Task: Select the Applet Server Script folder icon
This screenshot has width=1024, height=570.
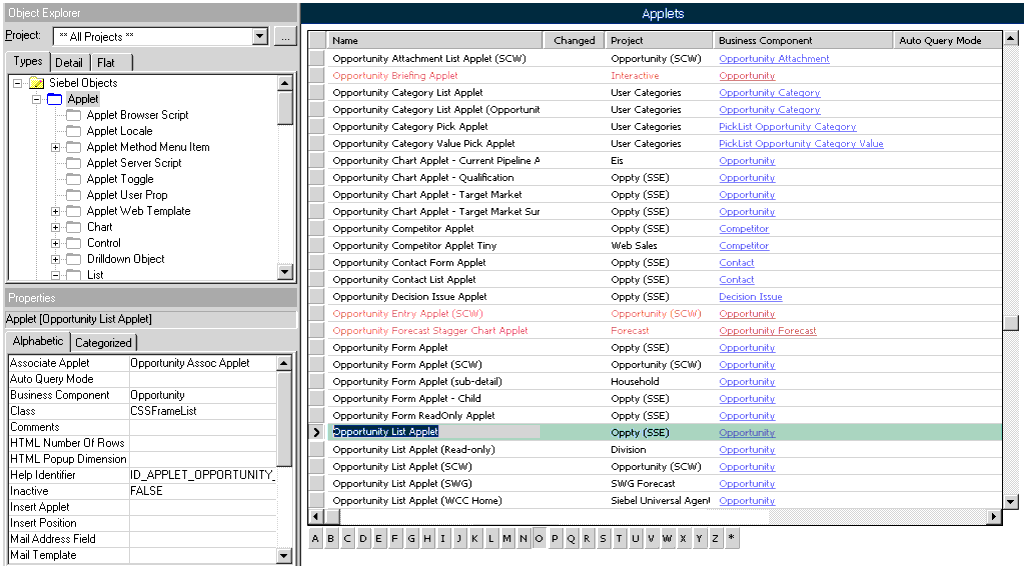Action: pyautogui.click(x=74, y=163)
